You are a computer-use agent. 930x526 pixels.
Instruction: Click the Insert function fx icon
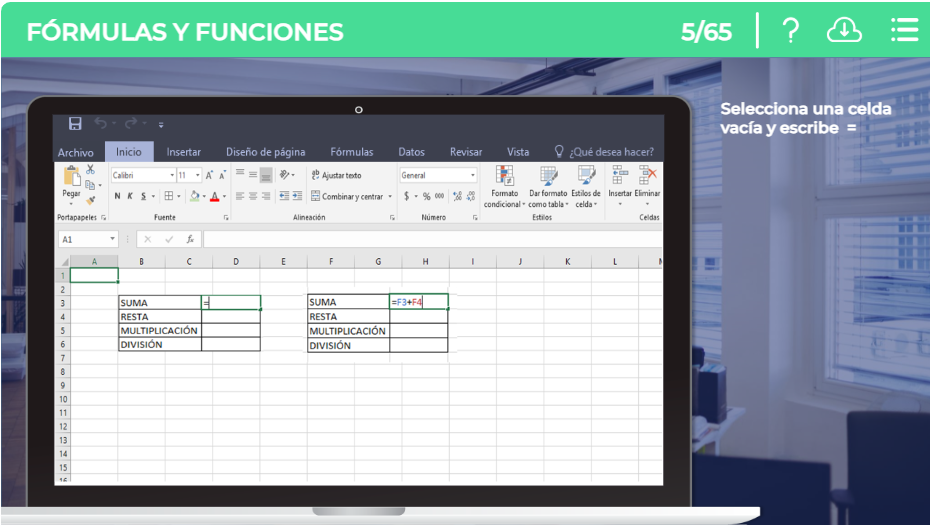(190, 240)
